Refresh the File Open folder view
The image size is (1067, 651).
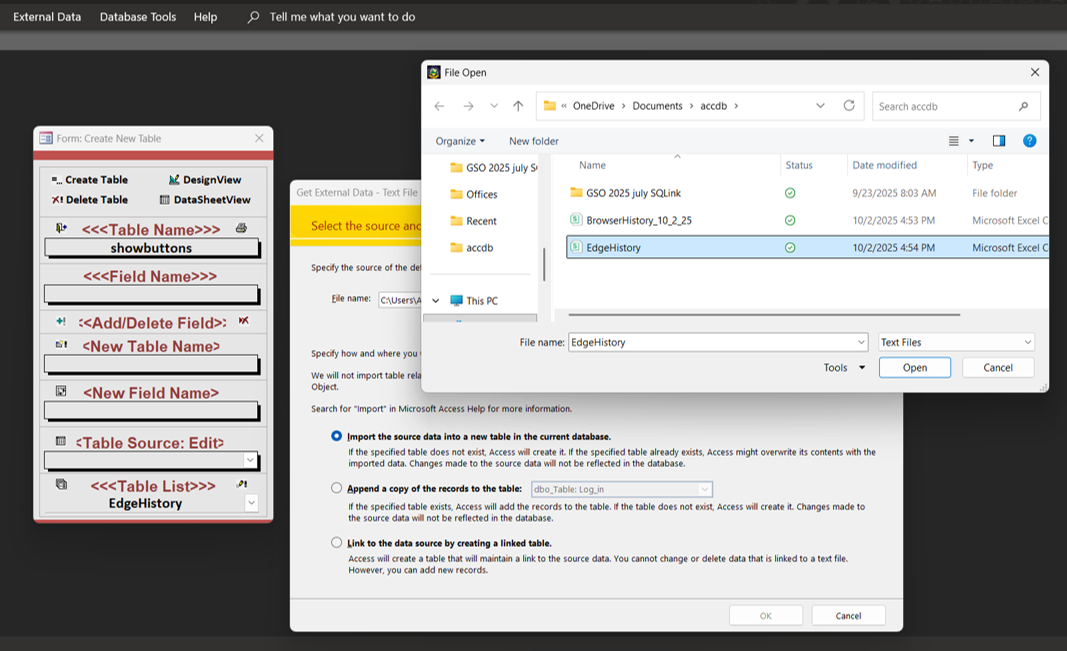tap(849, 106)
